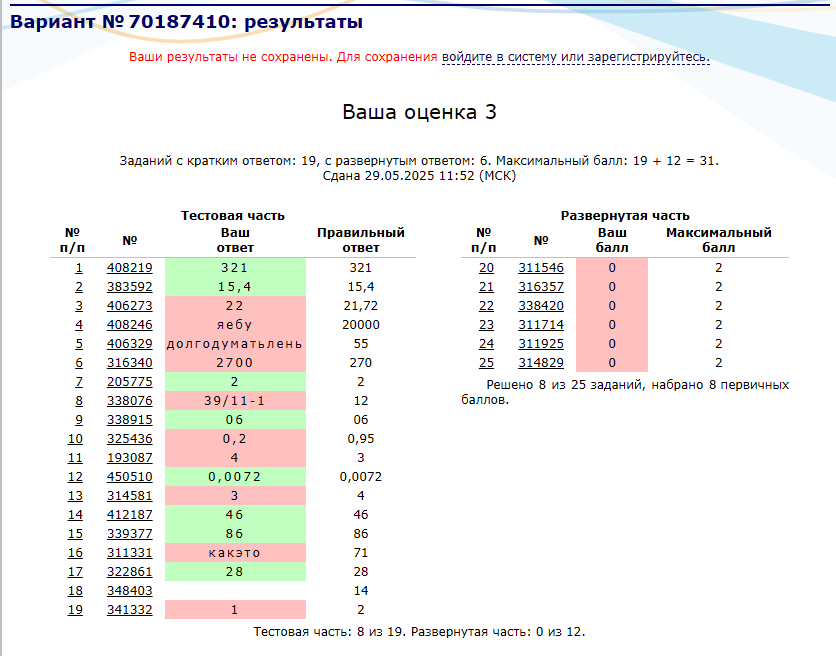Click the correct answer "71" in row 16
This screenshot has height=656, width=836.
pos(361,553)
